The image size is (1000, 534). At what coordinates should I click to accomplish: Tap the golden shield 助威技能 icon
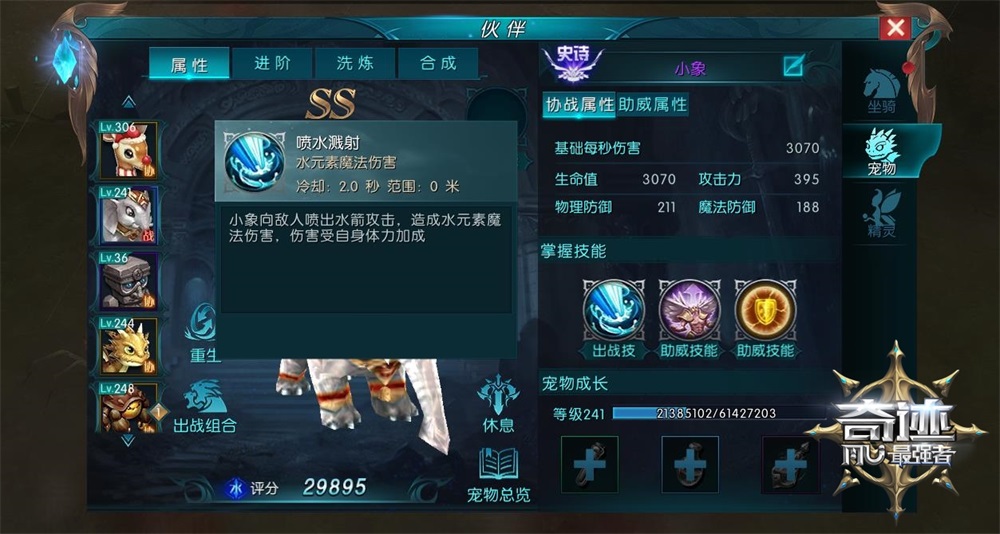coord(765,310)
